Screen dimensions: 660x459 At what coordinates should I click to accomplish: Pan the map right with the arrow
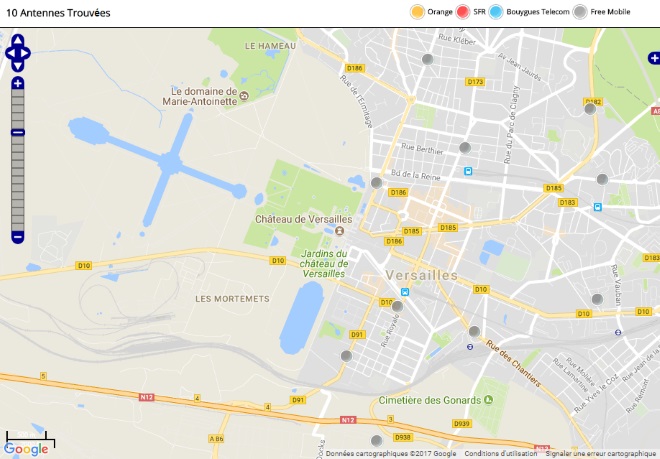click(25, 53)
